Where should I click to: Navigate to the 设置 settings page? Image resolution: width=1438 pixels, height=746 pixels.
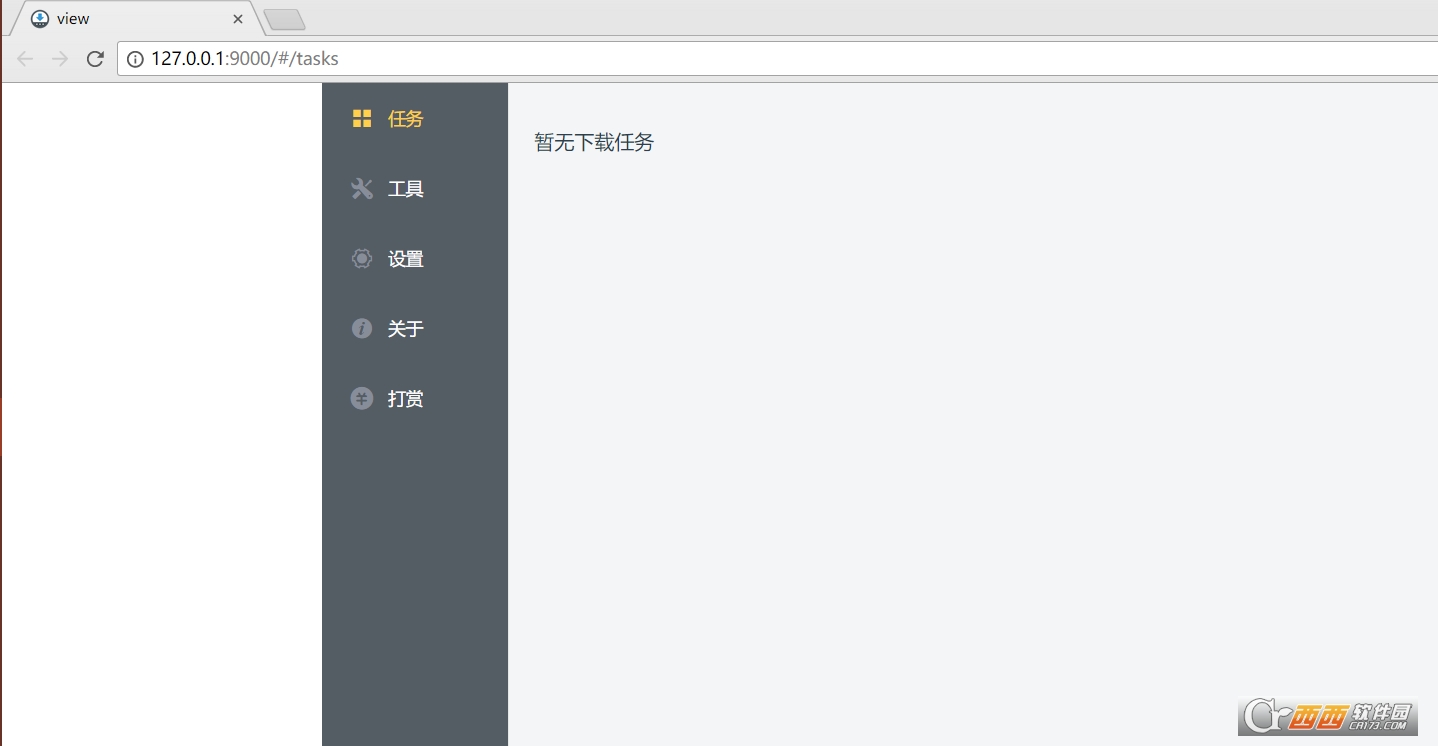tap(406, 258)
